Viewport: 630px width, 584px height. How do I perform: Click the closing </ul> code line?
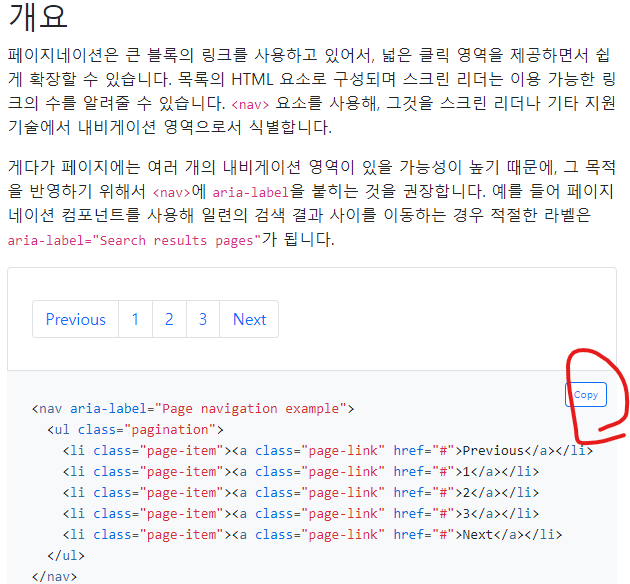pos(66,555)
